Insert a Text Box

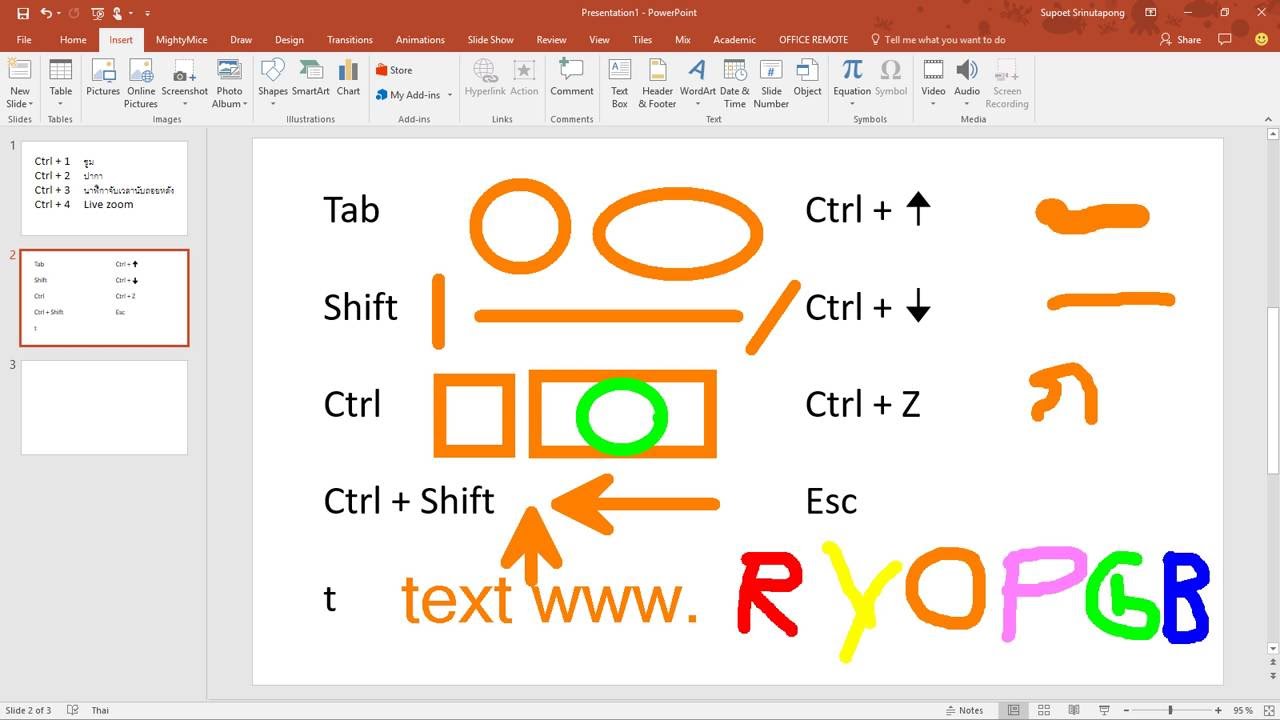coord(620,83)
